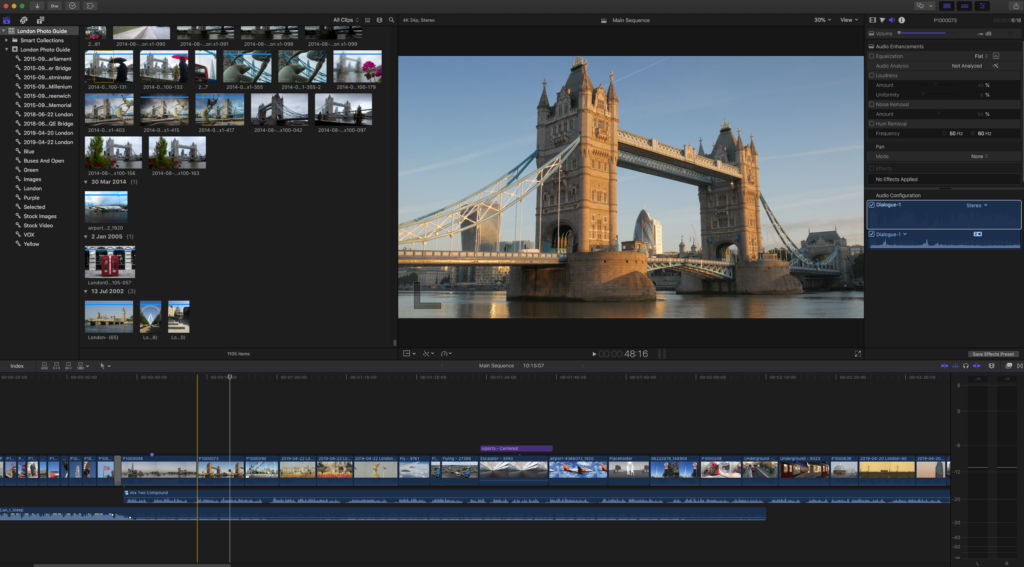Show the equalizer graph icon for Equalization
The image size is (1024, 567).
coord(996,56)
